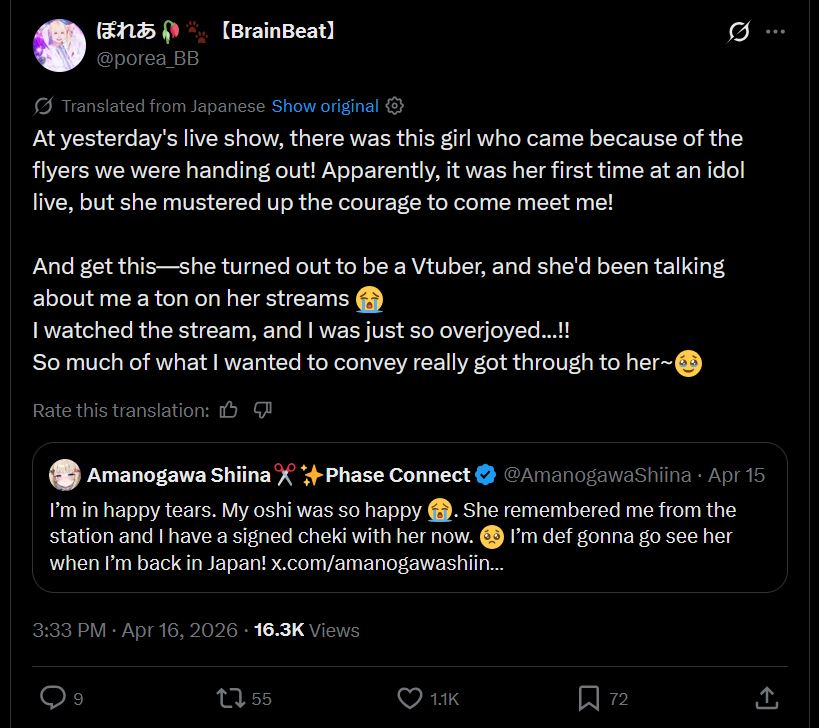
Task: Click the reply speech bubble icon
Action: point(53,698)
